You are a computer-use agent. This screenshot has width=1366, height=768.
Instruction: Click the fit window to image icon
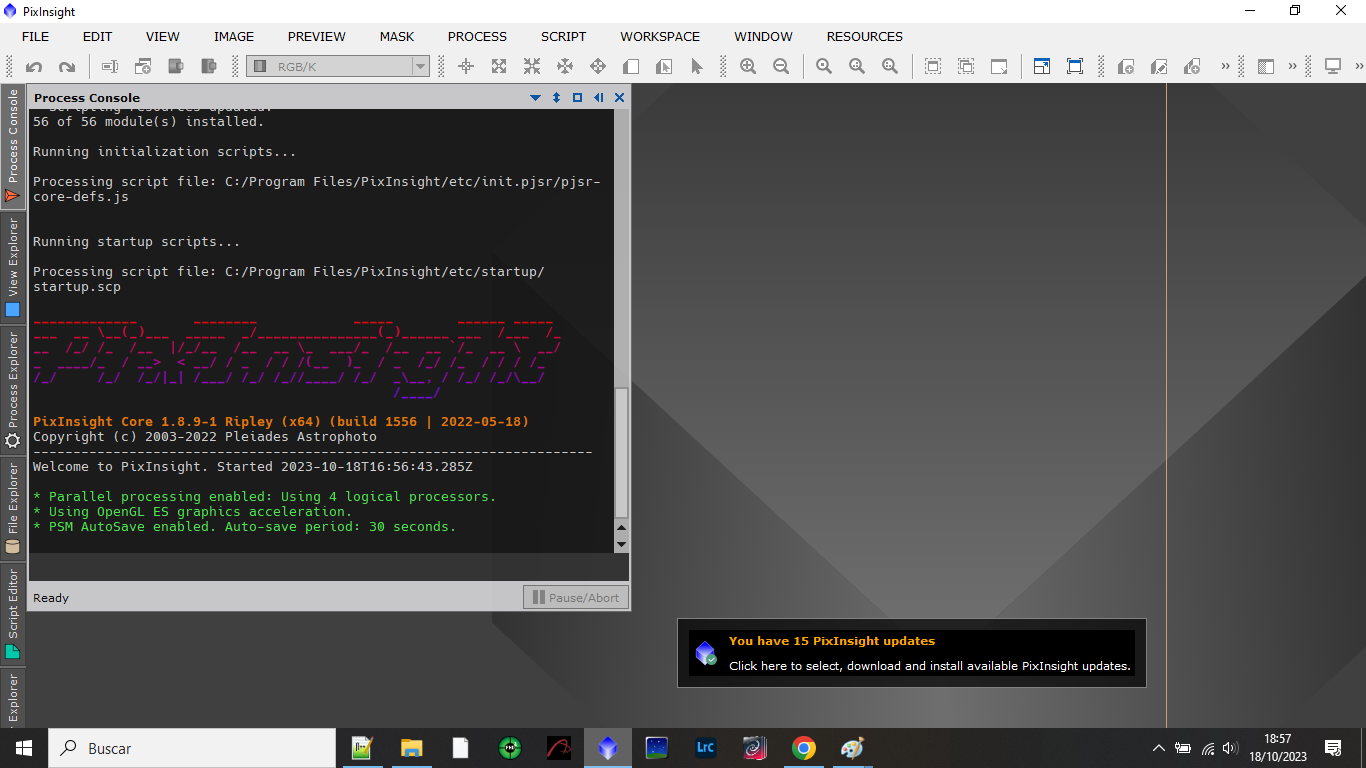[x=999, y=67]
